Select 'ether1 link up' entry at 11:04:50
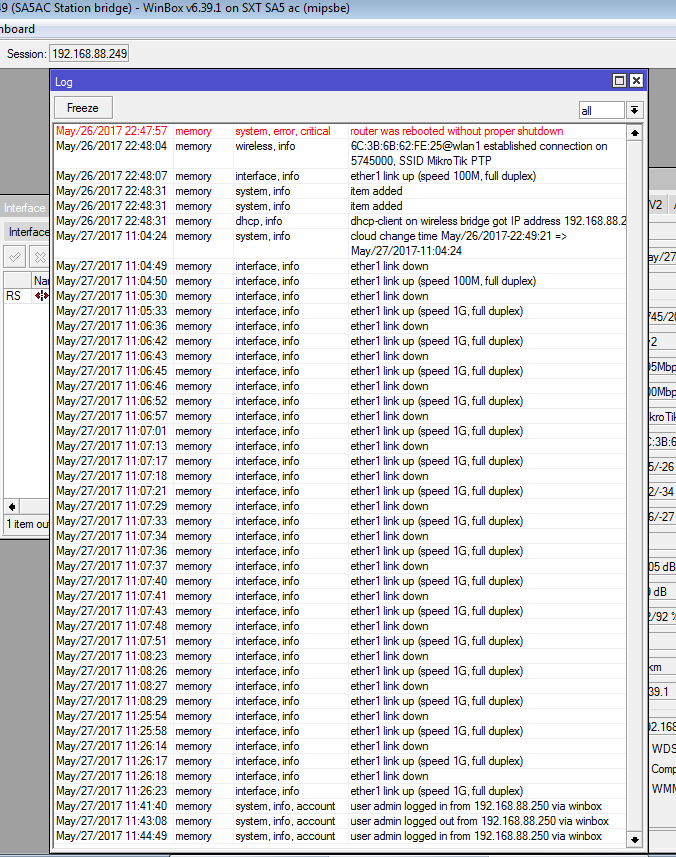The height and width of the screenshot is (857, 676). pos(340,281)
